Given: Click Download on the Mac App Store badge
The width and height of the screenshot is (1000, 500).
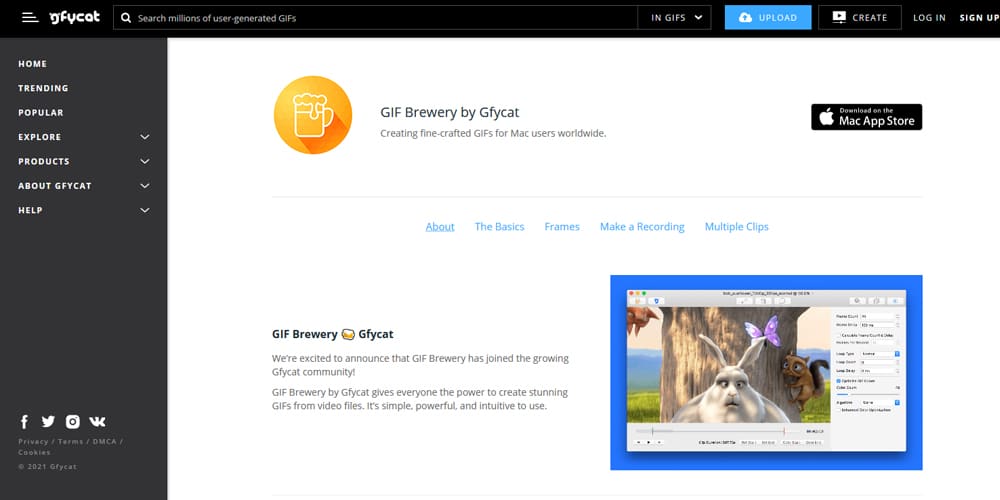Looking at the screenshot, I should click(866, 117).
